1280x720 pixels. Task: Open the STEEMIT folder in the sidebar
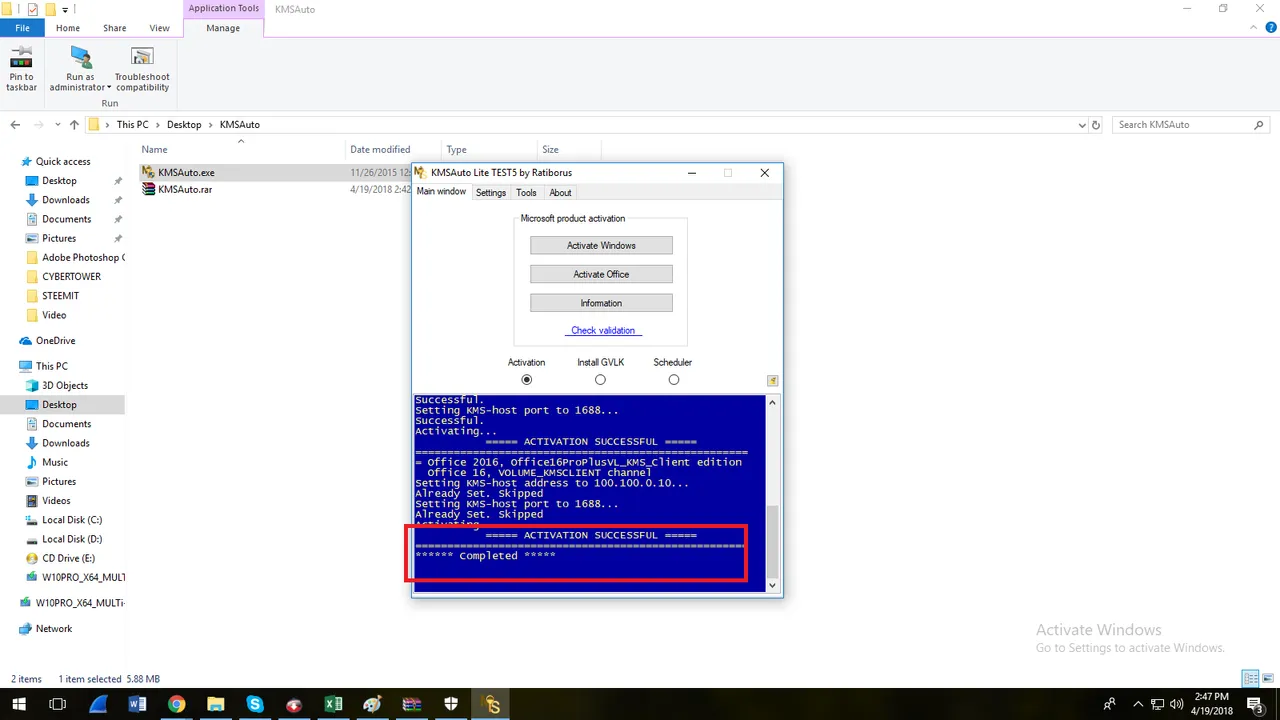60,295
